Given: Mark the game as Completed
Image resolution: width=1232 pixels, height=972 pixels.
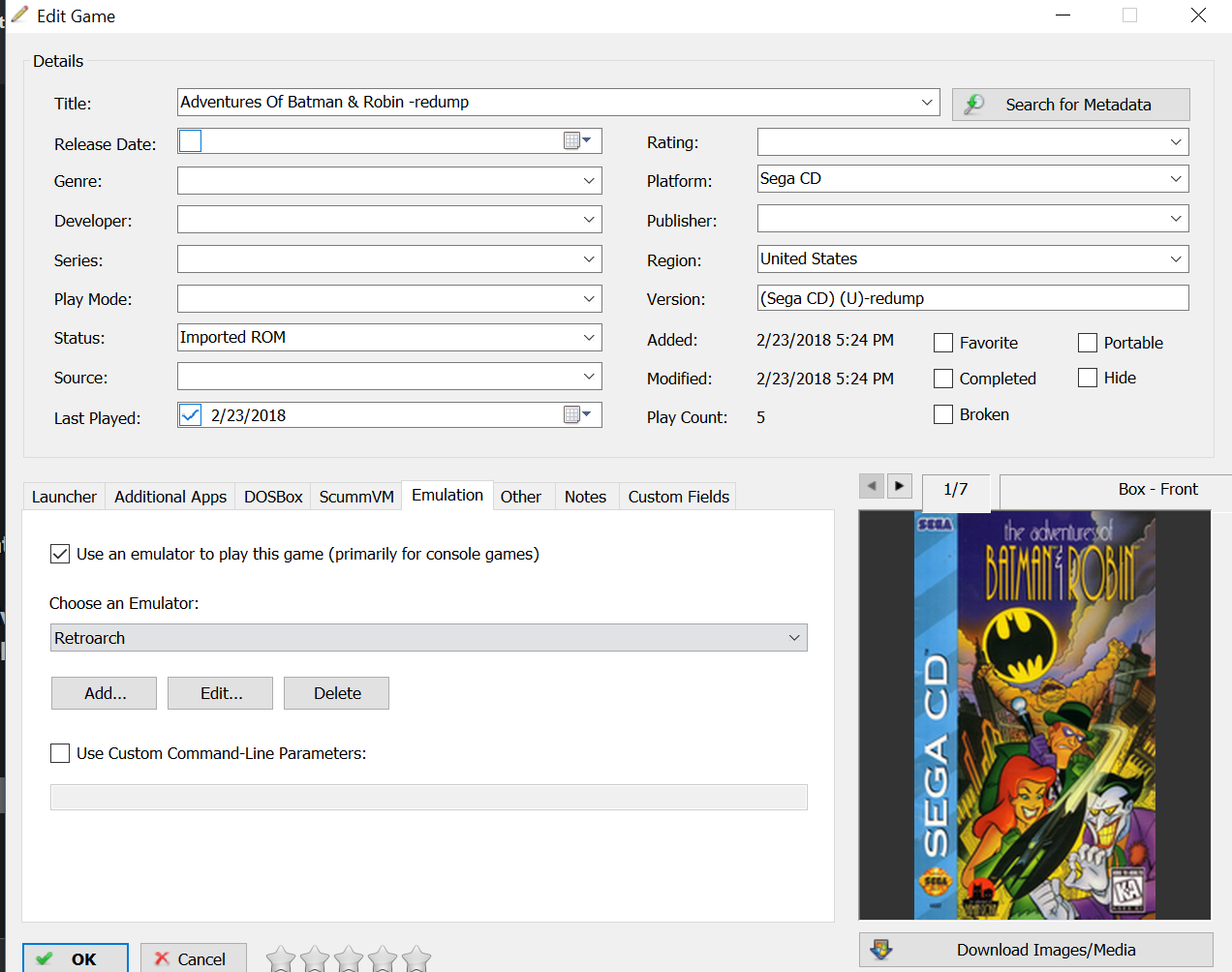Looking at the screenshot, I should coord(943,379).
